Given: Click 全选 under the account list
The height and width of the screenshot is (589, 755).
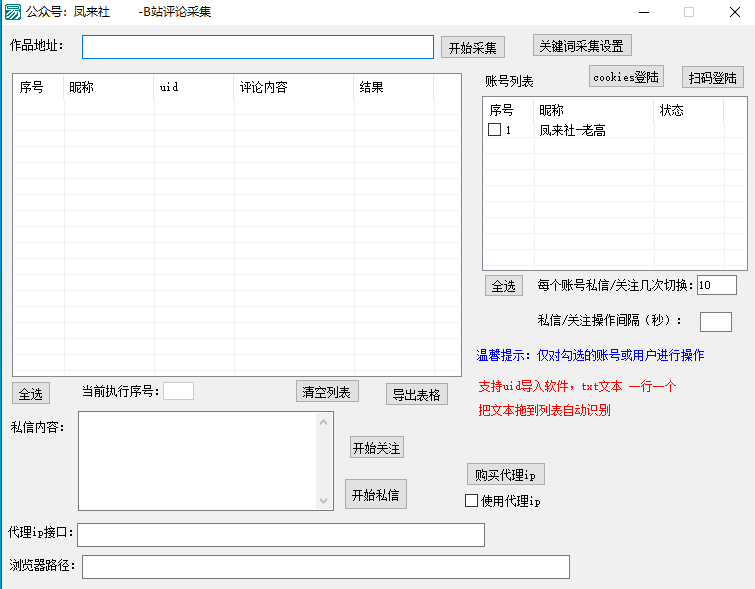Looking at the screenshot, I should point(503,286).
